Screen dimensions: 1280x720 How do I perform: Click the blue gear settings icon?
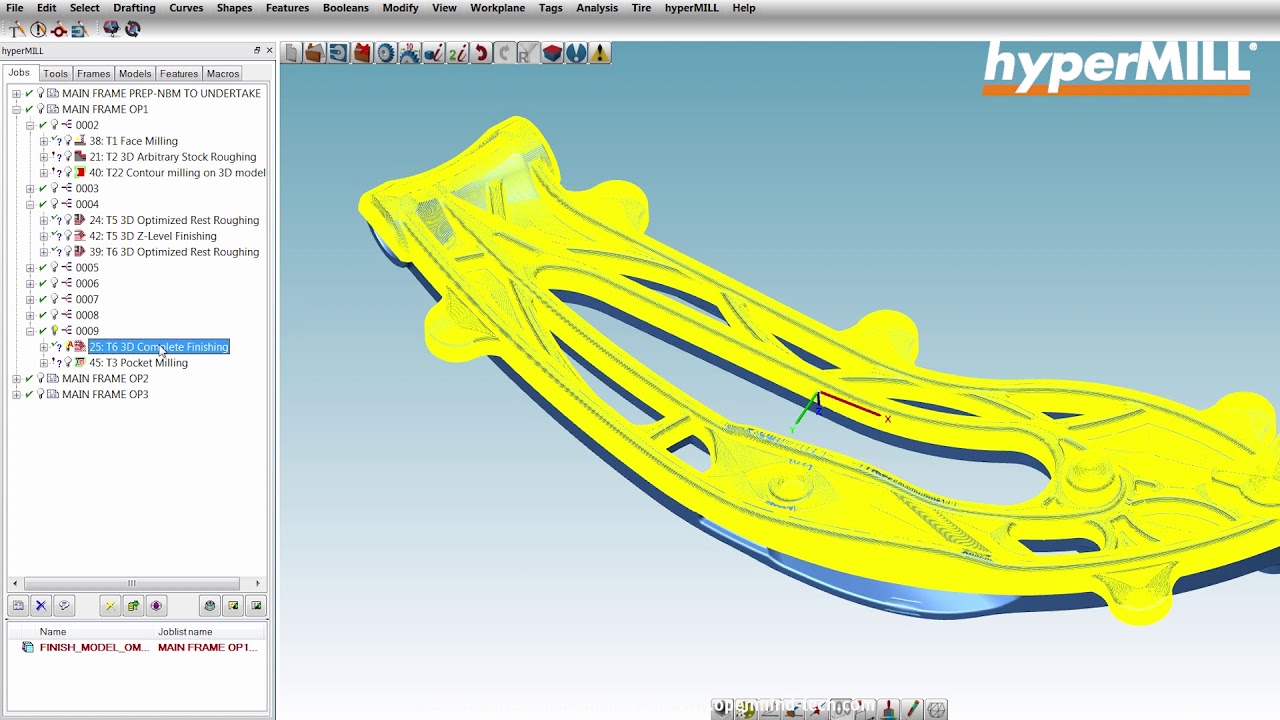point(386,54)
